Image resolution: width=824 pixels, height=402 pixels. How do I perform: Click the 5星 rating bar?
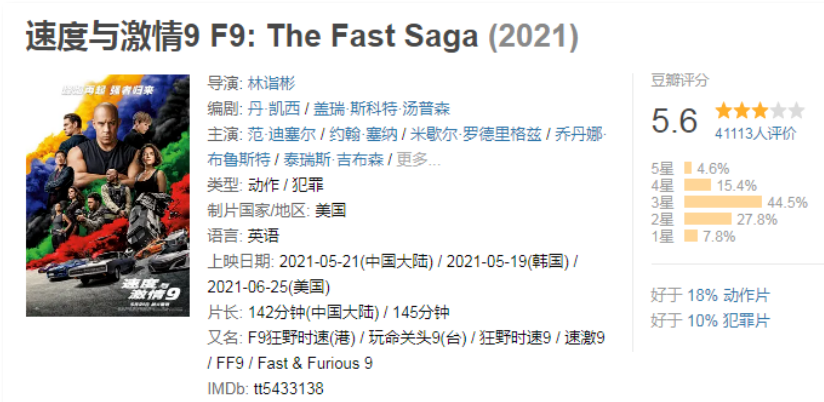point(687,168)
